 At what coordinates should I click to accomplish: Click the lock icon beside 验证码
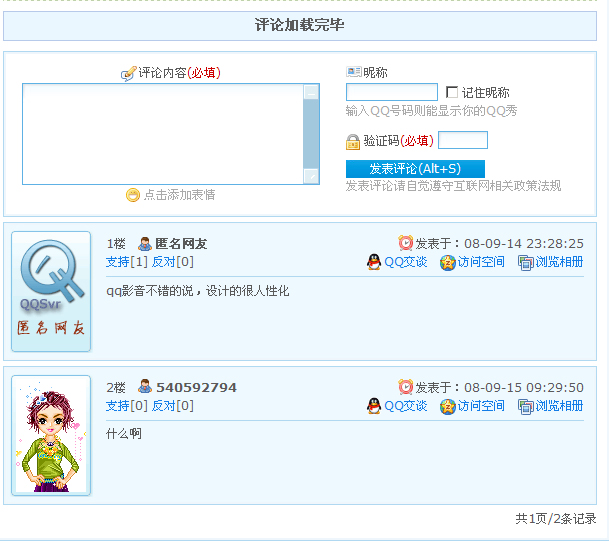point(353,142)
